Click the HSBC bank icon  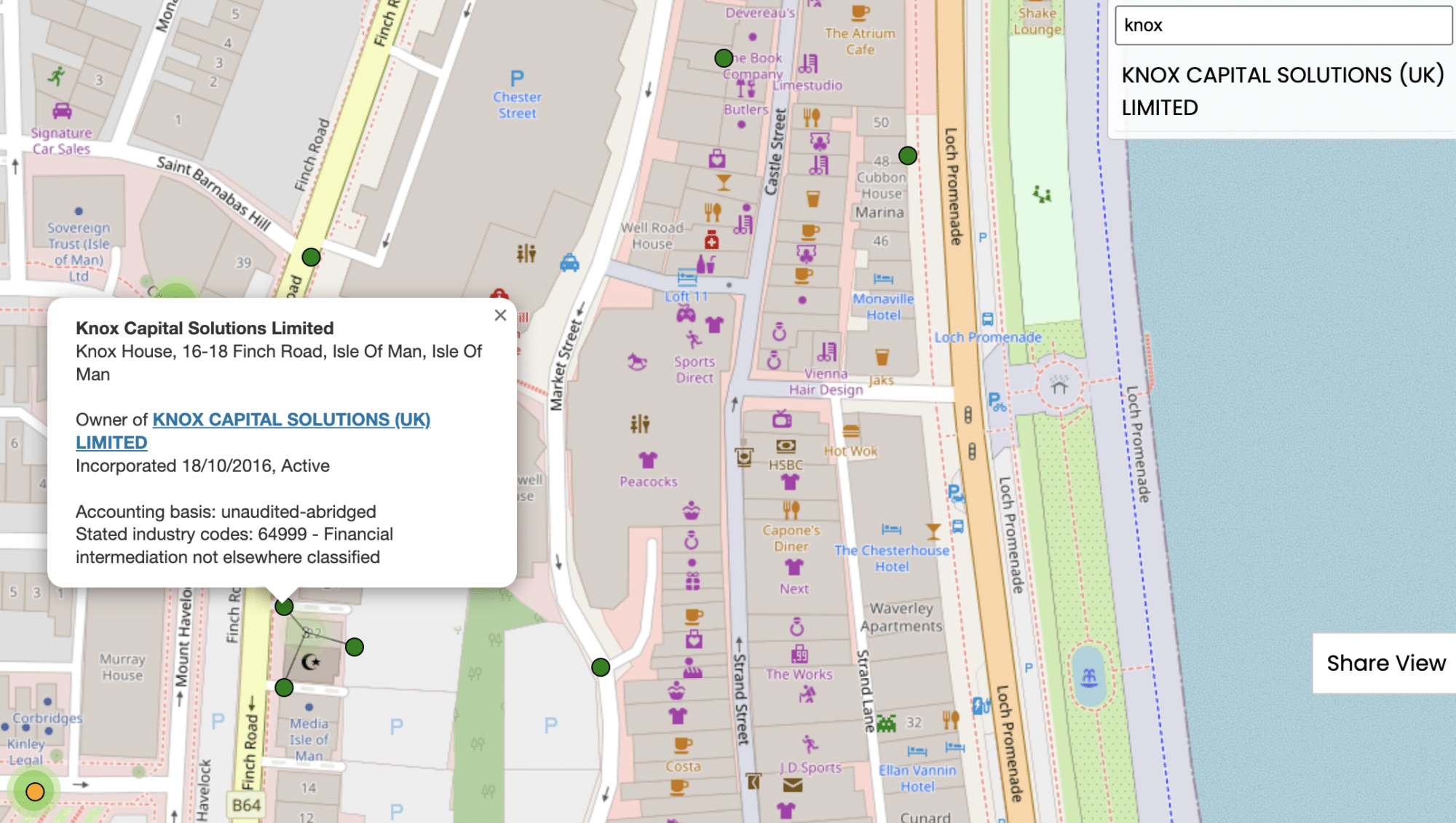(786, 446)
